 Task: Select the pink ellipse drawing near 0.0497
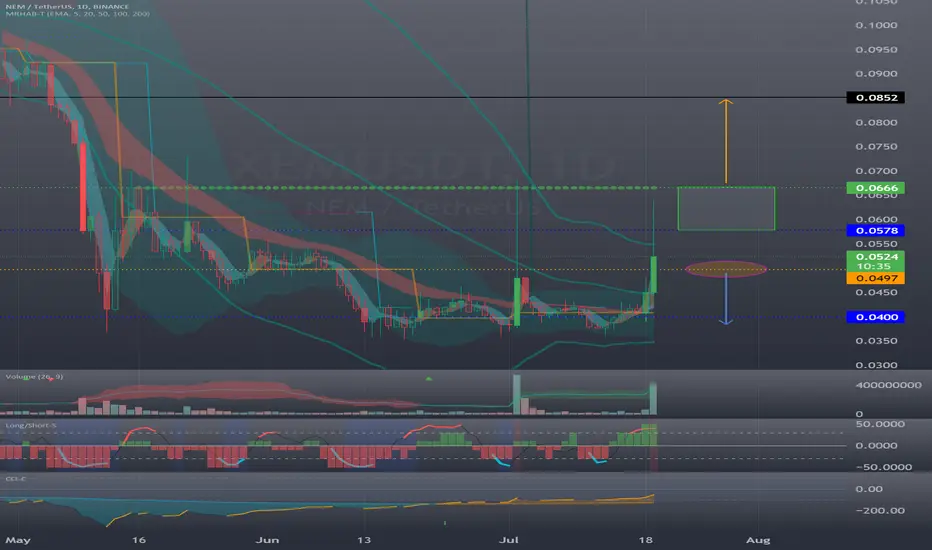726,269
